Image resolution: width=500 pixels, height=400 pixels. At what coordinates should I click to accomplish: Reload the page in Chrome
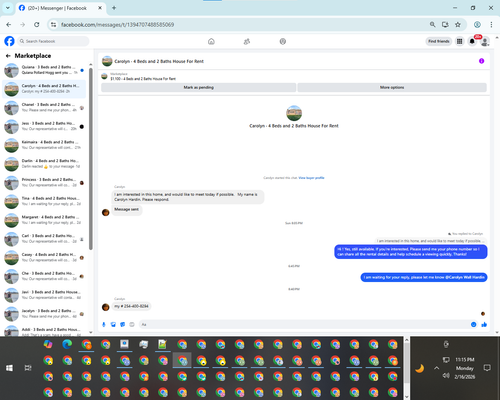pos(37,25)
